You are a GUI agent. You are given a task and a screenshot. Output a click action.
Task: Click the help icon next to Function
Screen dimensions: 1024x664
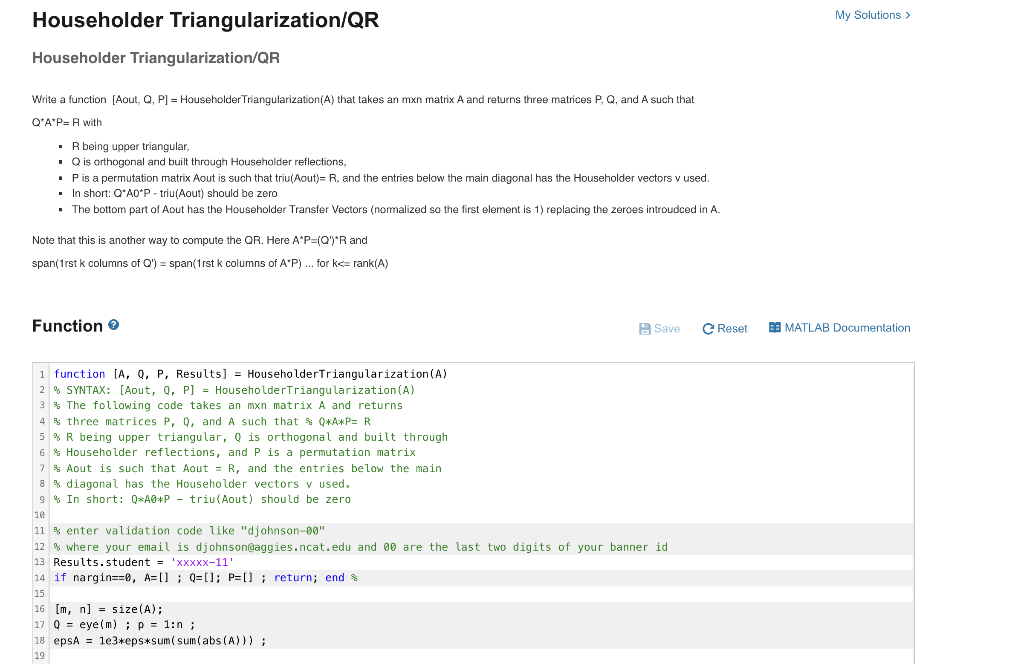[x=111, y=325]
